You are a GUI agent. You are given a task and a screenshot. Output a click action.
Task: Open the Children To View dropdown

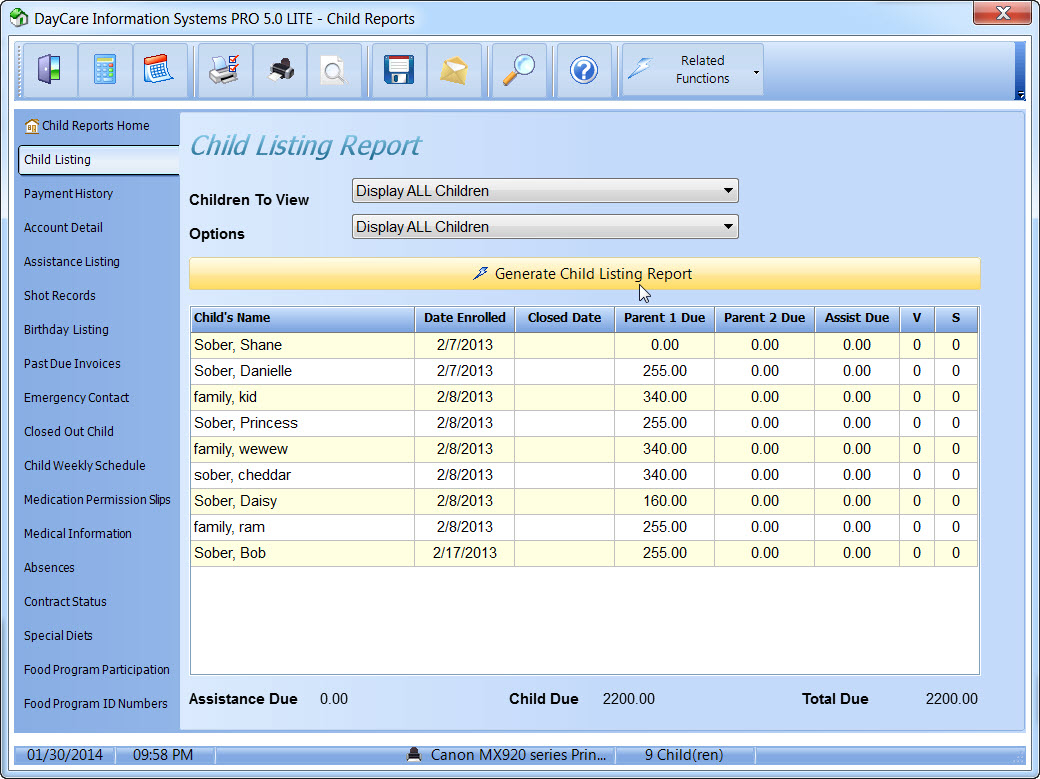[x=545, y=191]
